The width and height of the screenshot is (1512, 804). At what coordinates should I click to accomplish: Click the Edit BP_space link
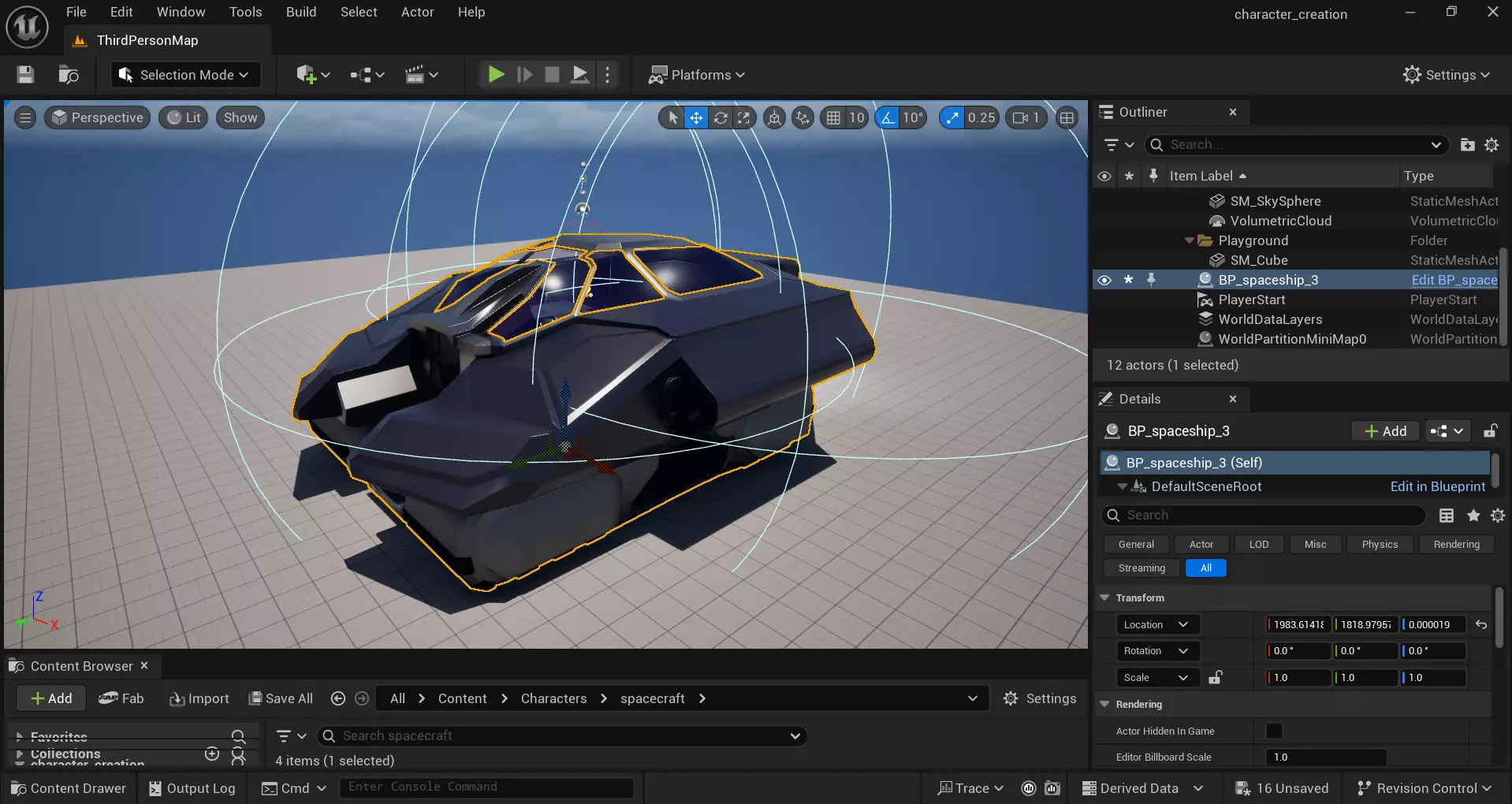coord(1454,280)
